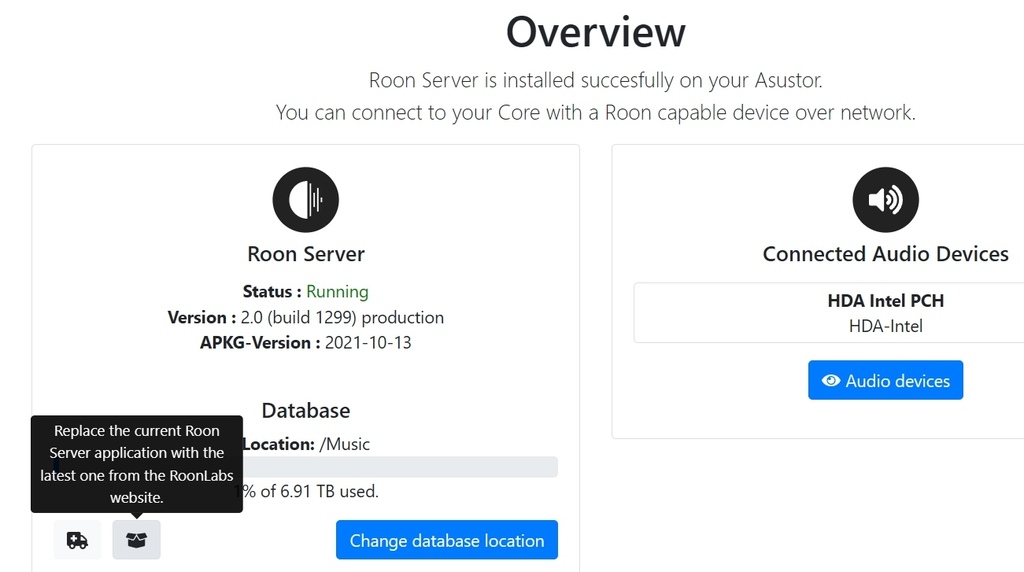Viewport: 1024px width, 572px height.
Task: Click the APKG-Version 2021-10-13 line
Action: pos(306,342)
